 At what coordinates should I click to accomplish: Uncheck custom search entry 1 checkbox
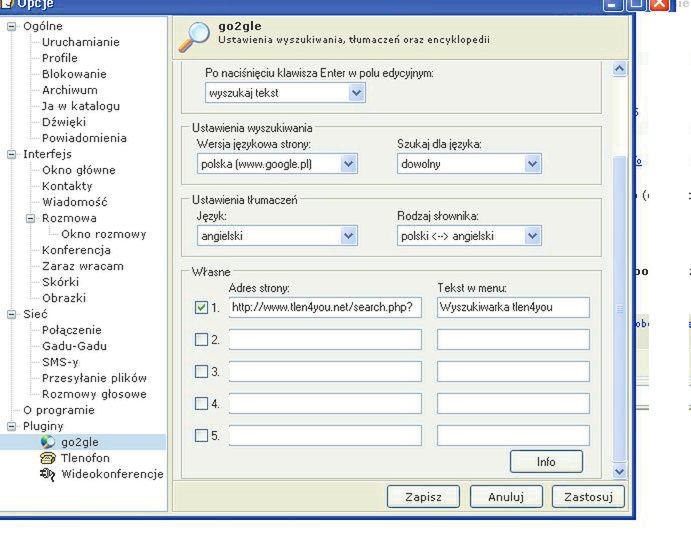(201, 307)
